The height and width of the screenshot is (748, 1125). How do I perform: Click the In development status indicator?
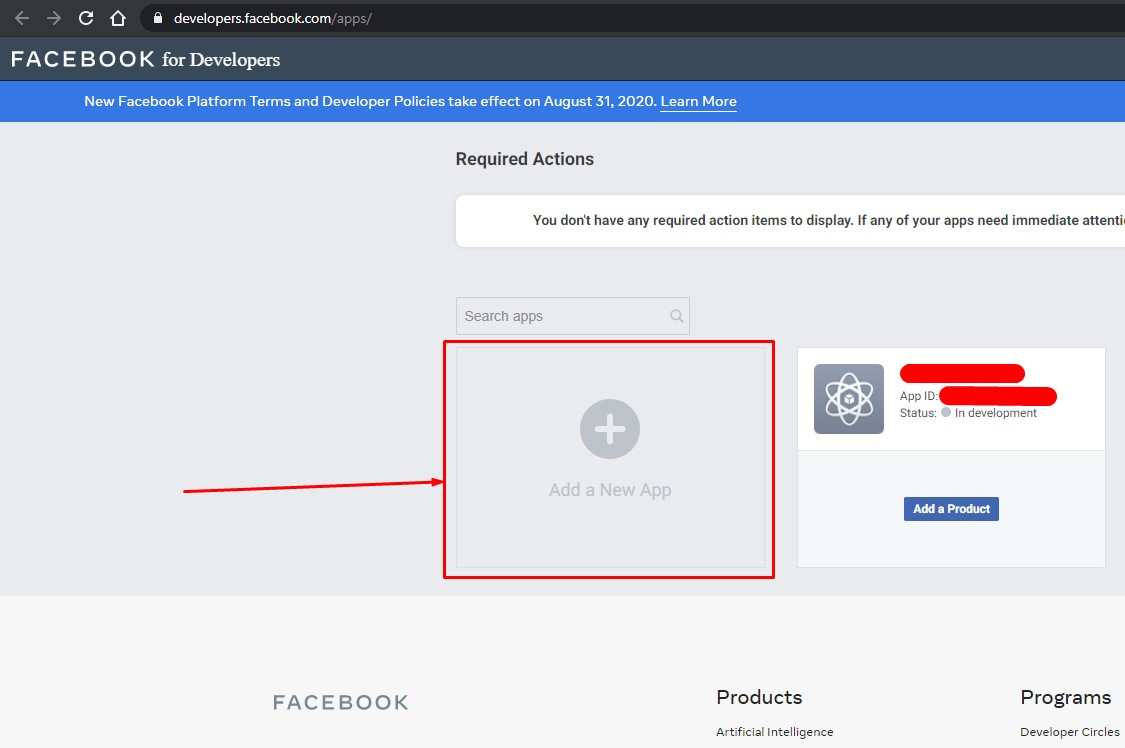tap(989, 413)
